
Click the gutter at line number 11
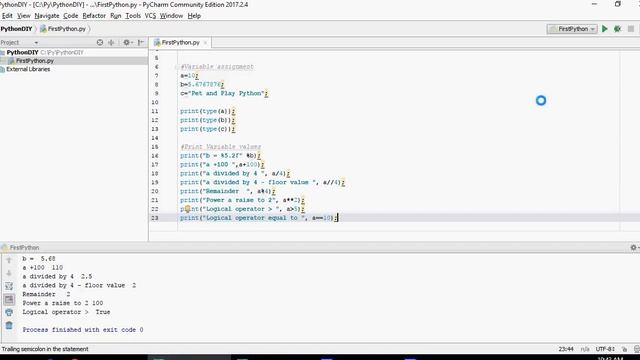tap(155, 111)
